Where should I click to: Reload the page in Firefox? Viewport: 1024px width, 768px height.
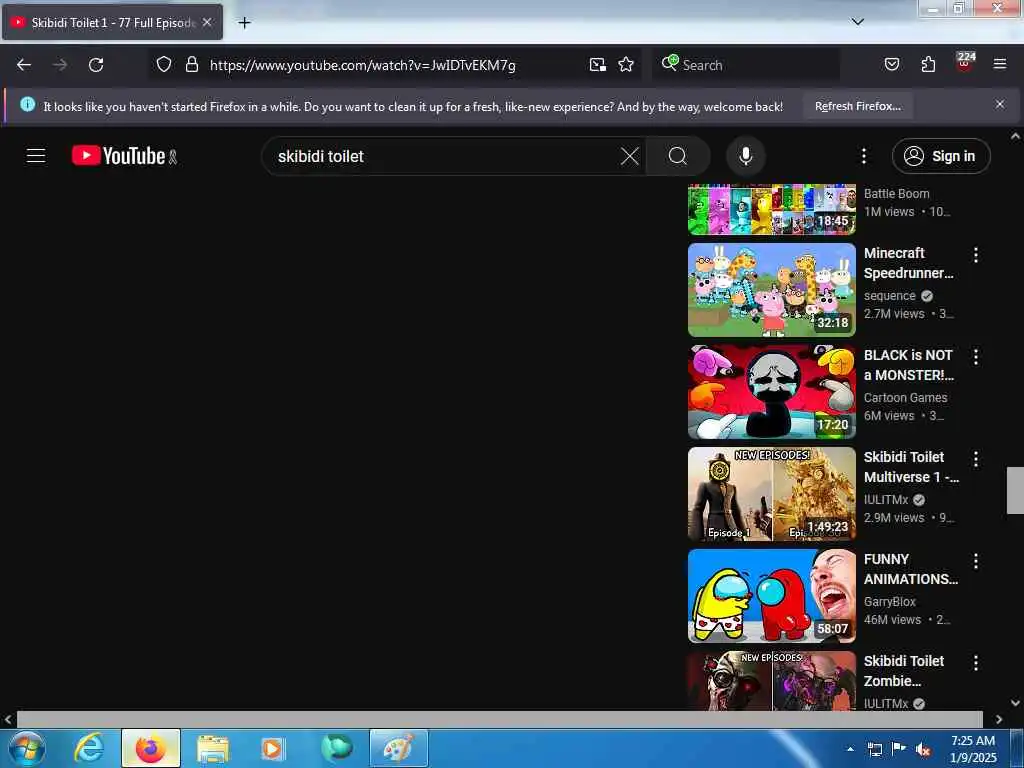tap(96, 65)
